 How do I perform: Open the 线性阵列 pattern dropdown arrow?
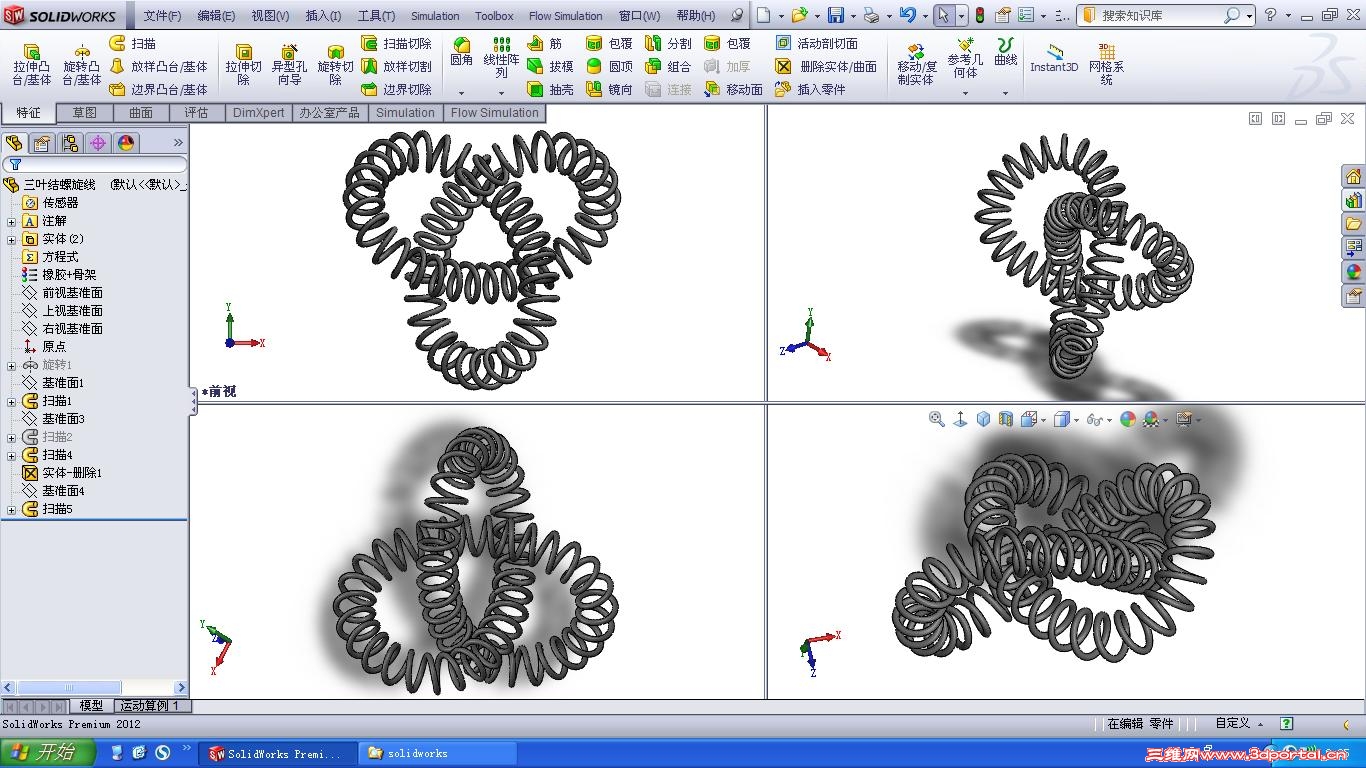[501, 93]
